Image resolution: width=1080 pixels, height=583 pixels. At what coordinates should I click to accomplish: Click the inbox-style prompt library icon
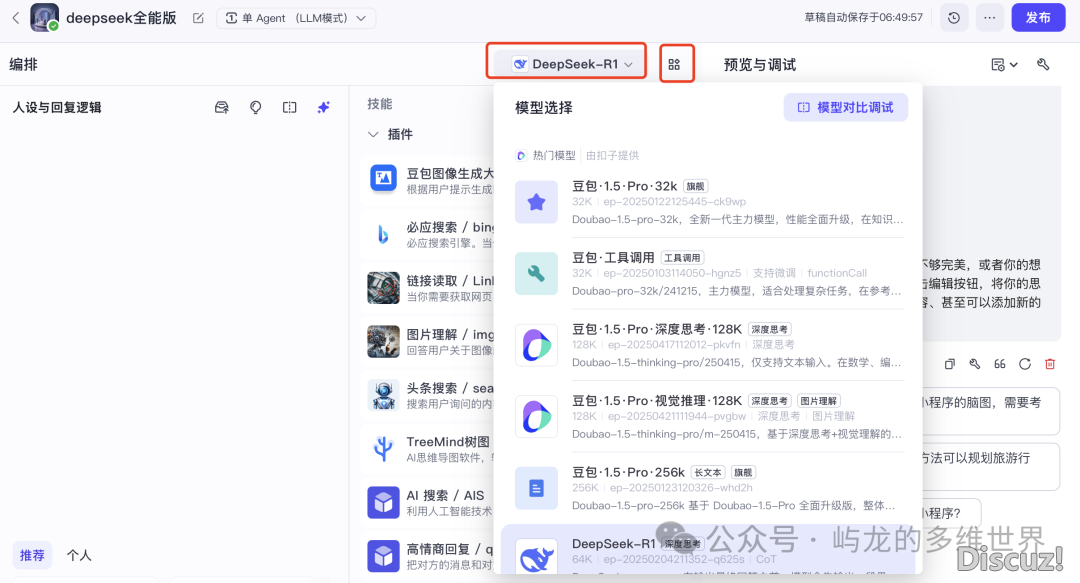point(222,108)
